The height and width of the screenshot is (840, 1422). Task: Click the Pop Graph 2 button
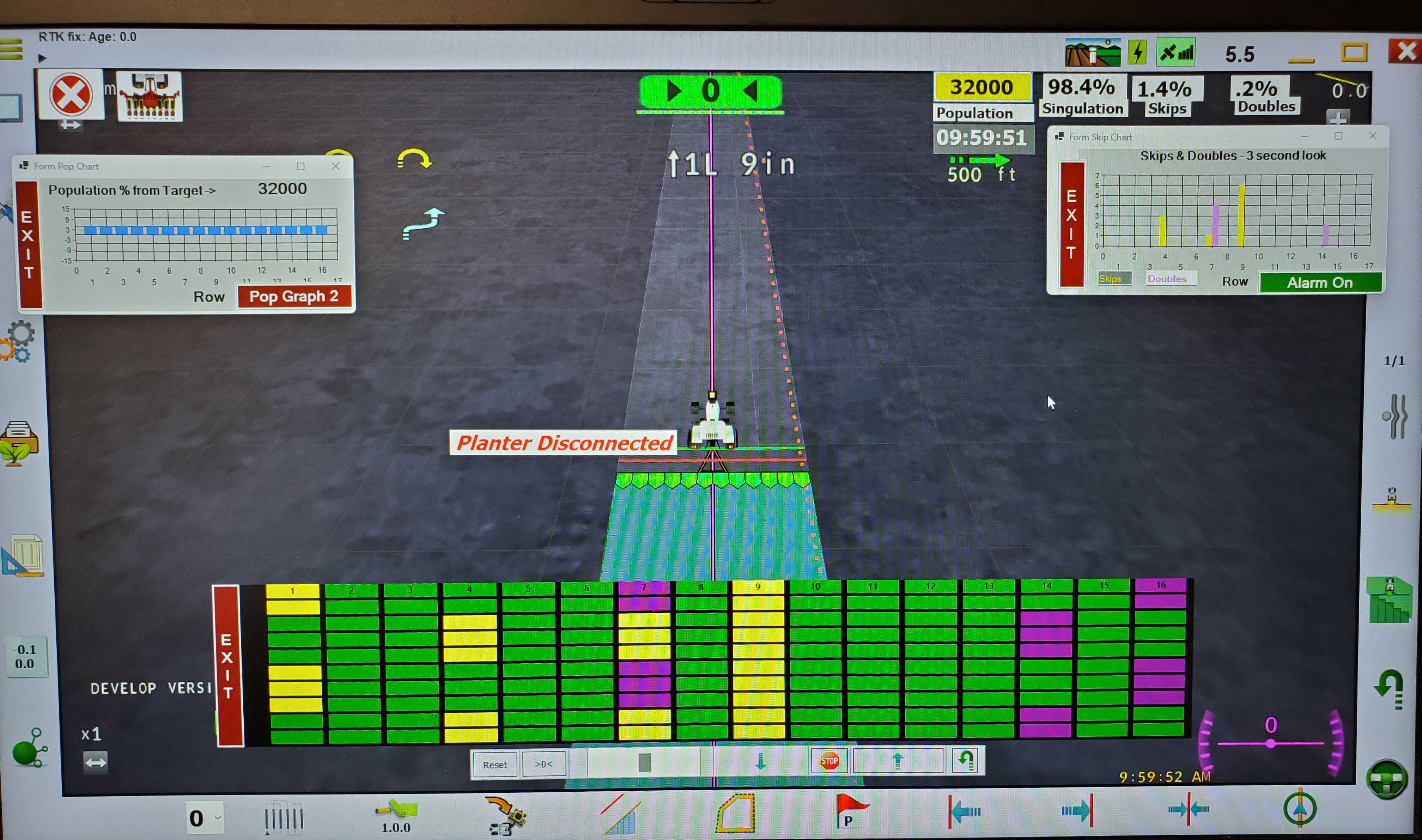294,296
